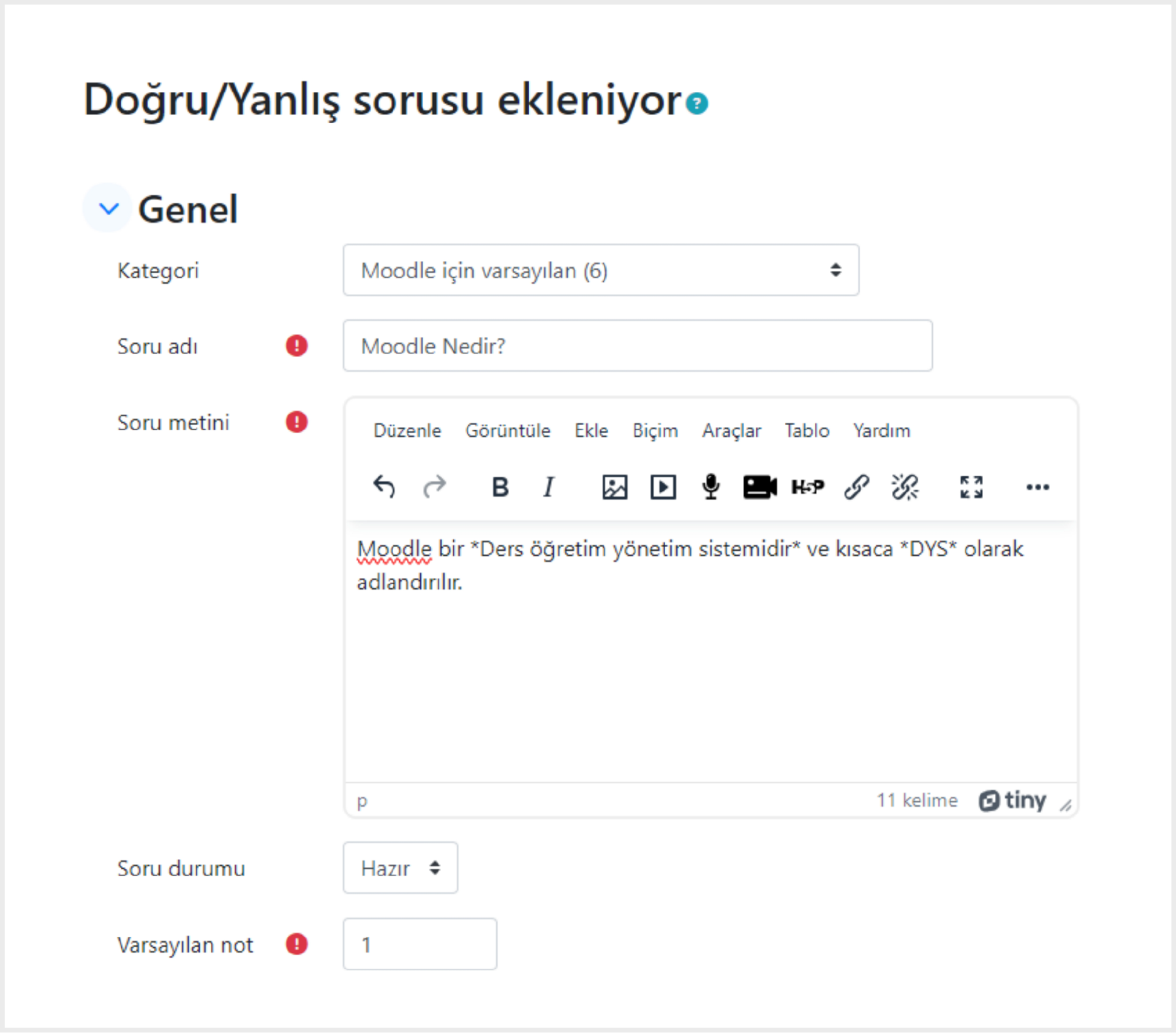The width and height of the screenshot is (1176, 1033).
Task: Open the Araçlar editor menu
Action: pos(731,431)
